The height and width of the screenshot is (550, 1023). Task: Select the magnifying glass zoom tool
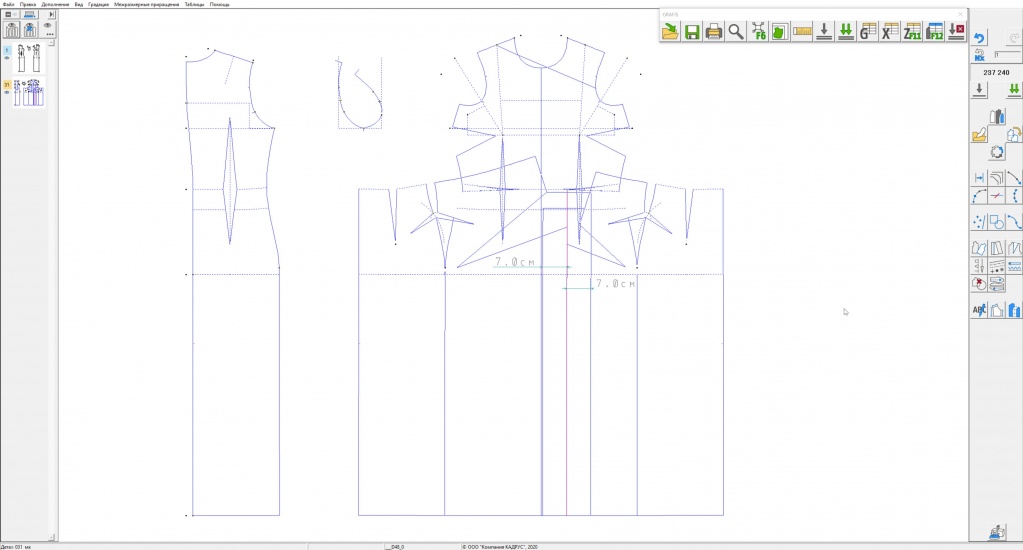tap(735, 32)
